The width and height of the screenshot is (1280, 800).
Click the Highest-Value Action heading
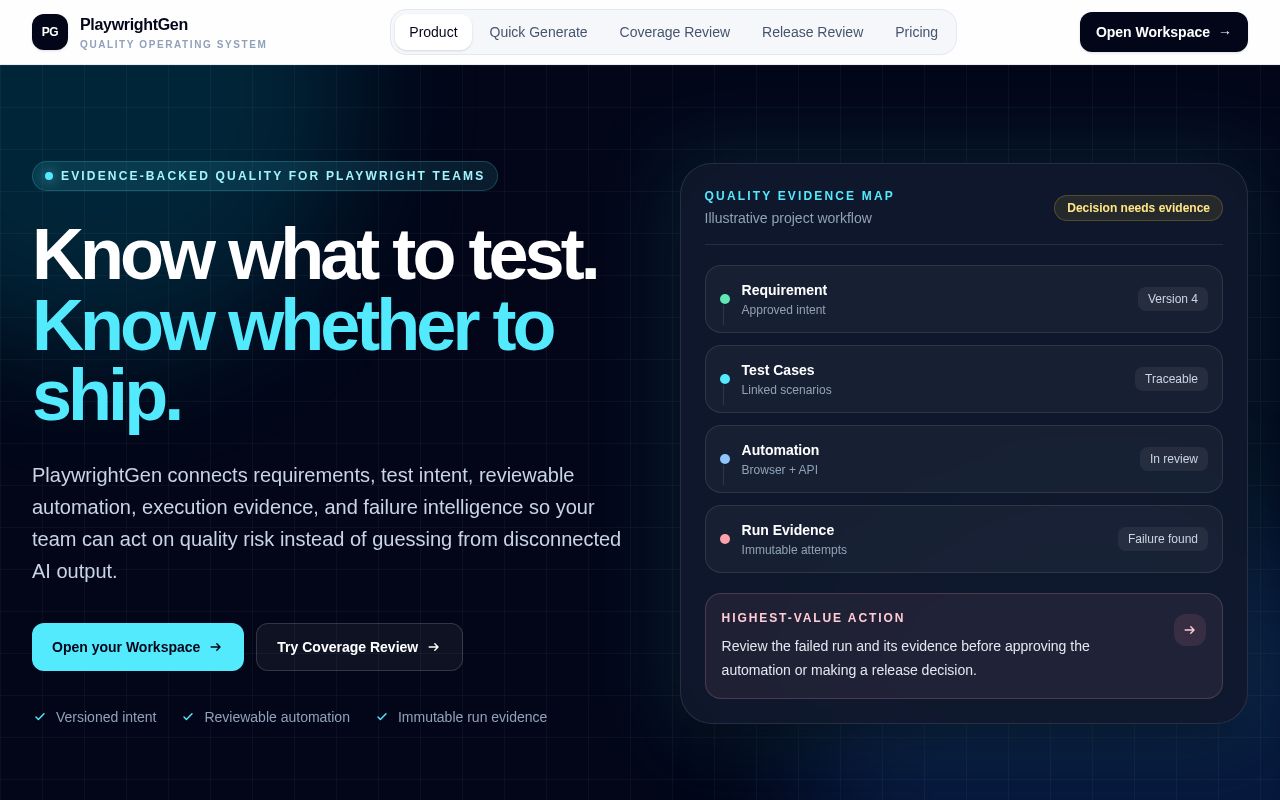point(813,618)
